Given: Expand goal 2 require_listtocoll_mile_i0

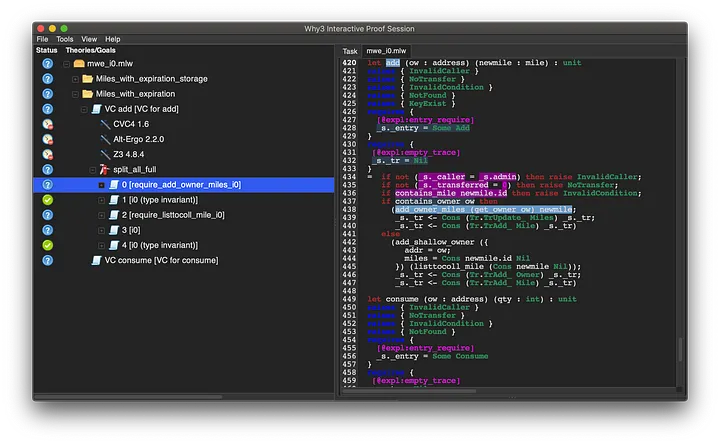Looking at the screenshot, I should 101,215.
